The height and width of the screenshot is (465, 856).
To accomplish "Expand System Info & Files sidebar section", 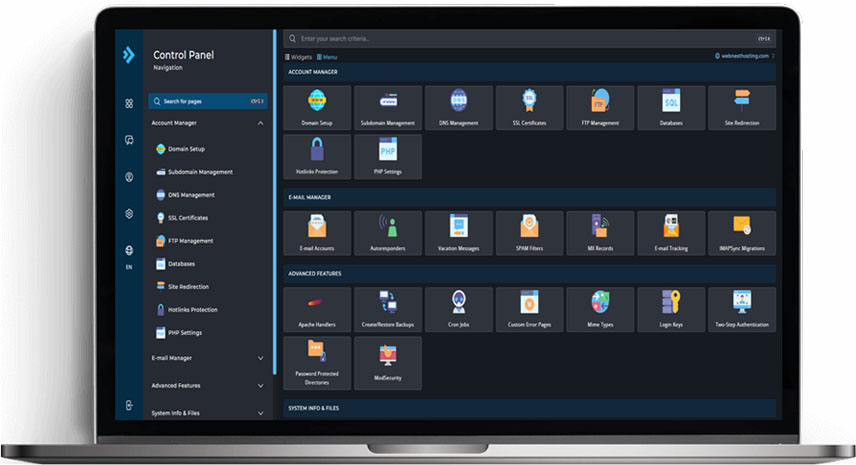I will (207, 413).
